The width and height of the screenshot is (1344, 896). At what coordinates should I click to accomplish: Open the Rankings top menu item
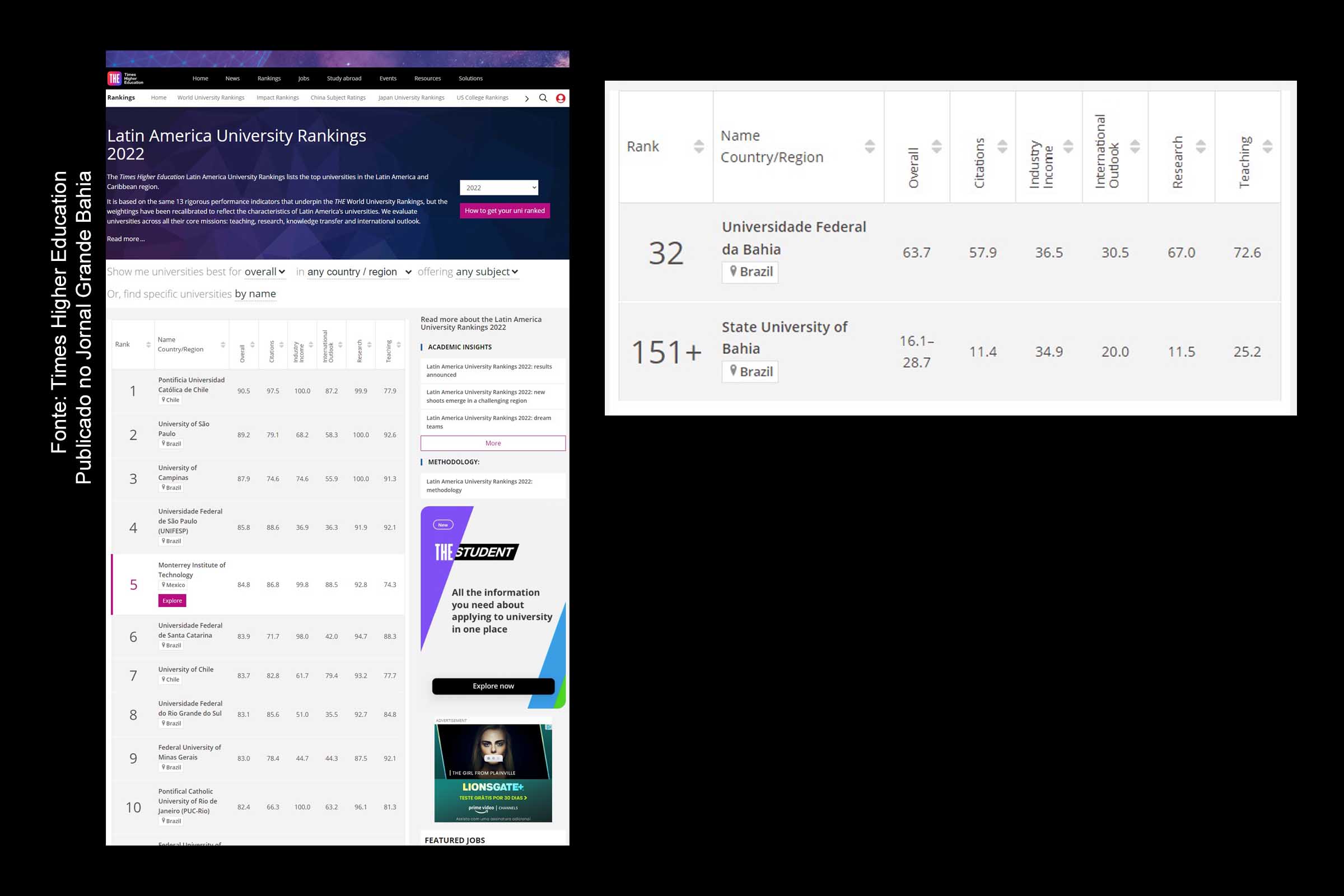(x=269, y=78)
